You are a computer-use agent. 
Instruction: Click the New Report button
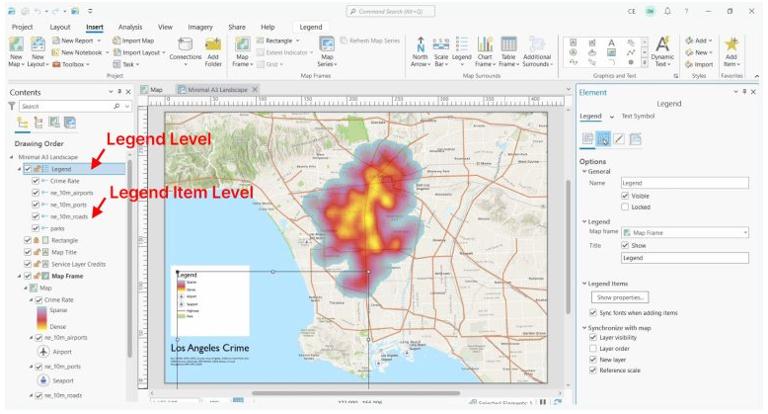point(76,41)
